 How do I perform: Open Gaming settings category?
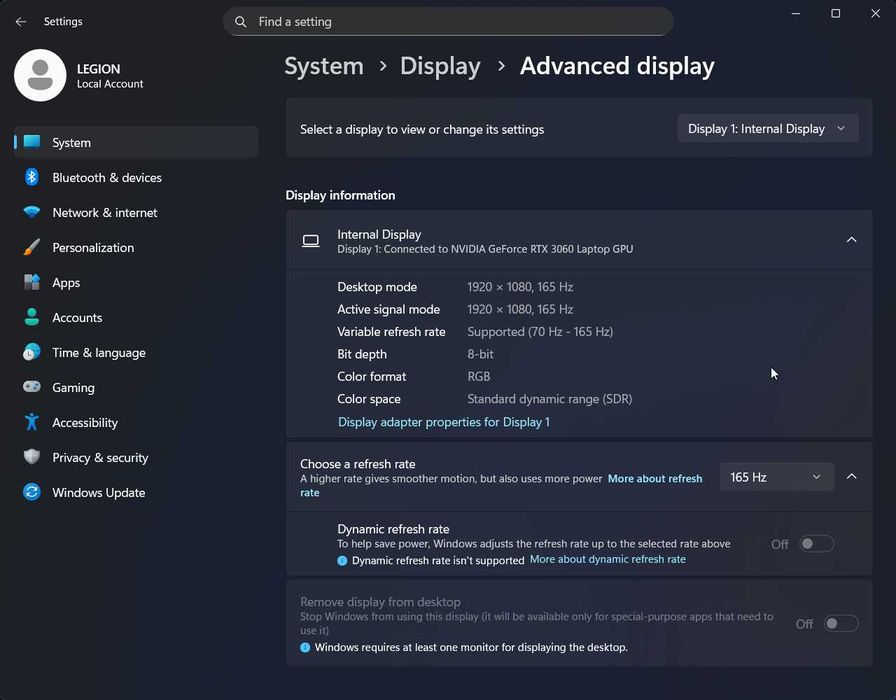[x=136, y=387]
